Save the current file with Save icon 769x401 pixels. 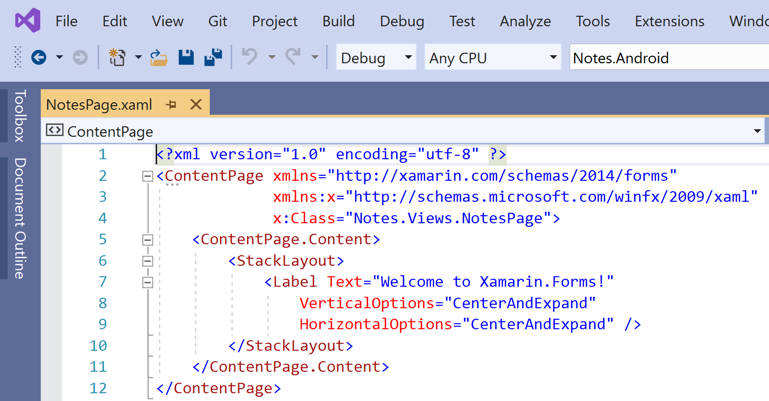click(x=186, y=58)
